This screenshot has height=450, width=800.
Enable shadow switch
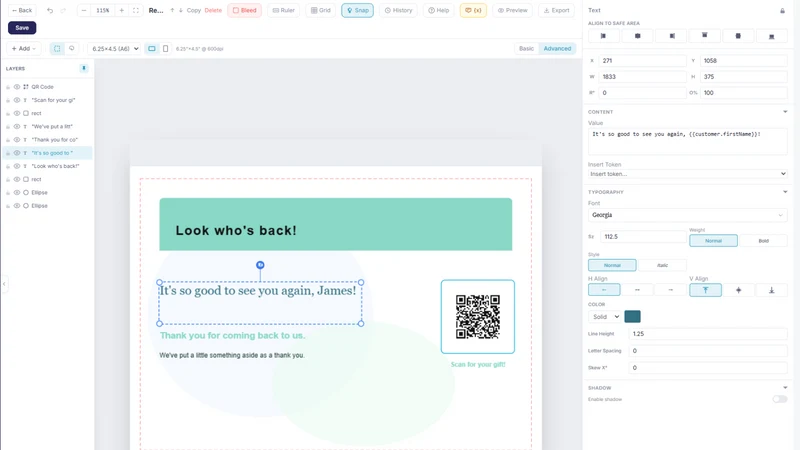[x=780, y=399]
